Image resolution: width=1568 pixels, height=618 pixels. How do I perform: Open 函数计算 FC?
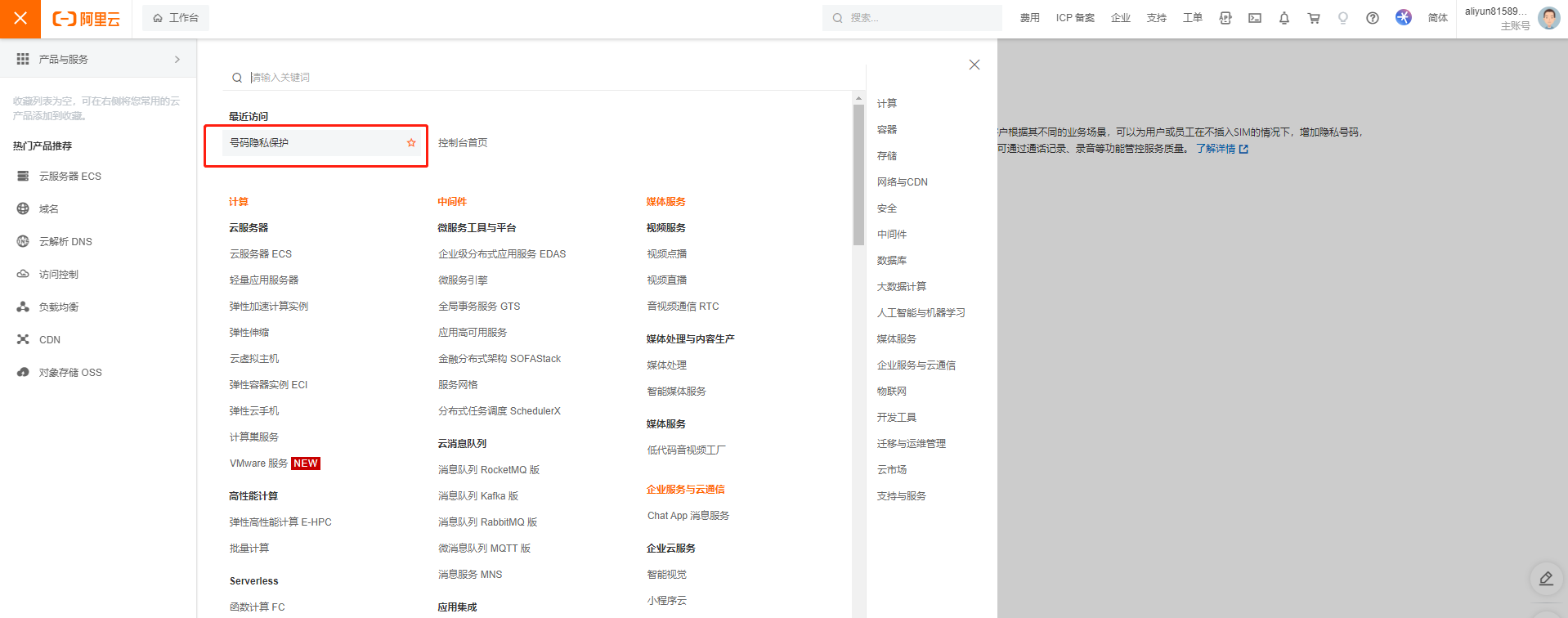(x=258, y=607)
